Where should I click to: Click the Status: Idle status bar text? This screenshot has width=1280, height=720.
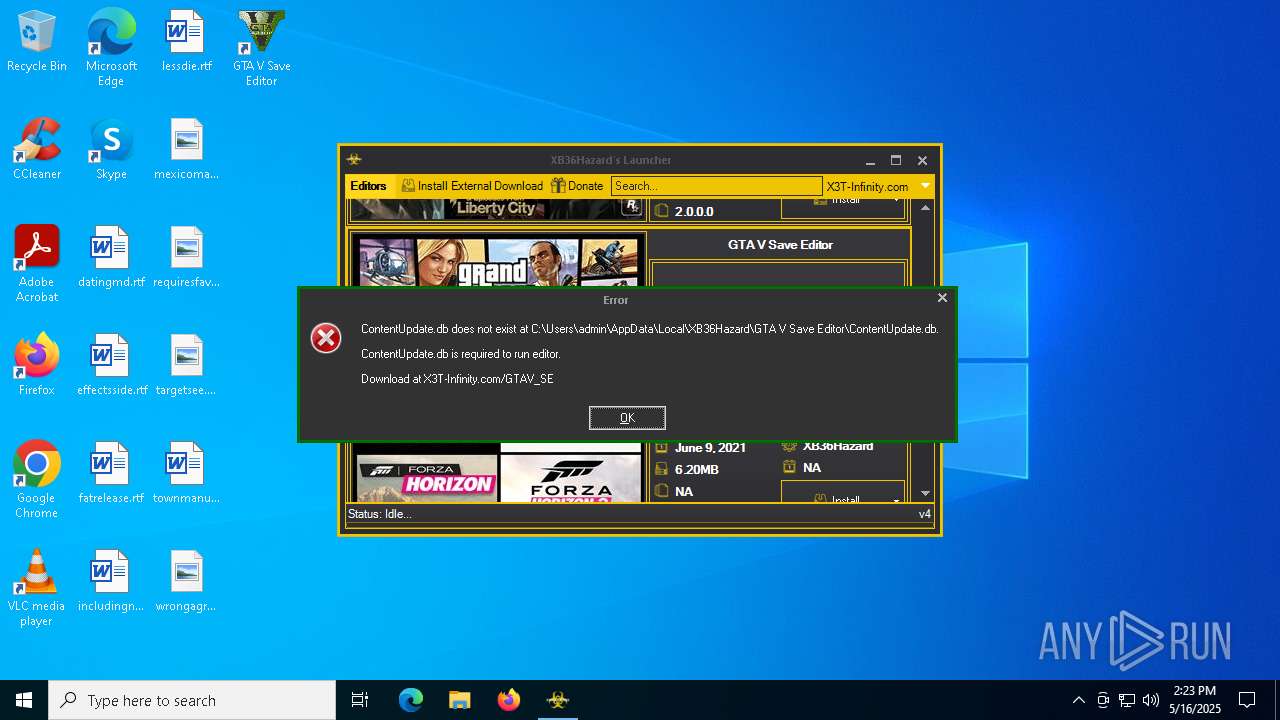click(379, 514)
